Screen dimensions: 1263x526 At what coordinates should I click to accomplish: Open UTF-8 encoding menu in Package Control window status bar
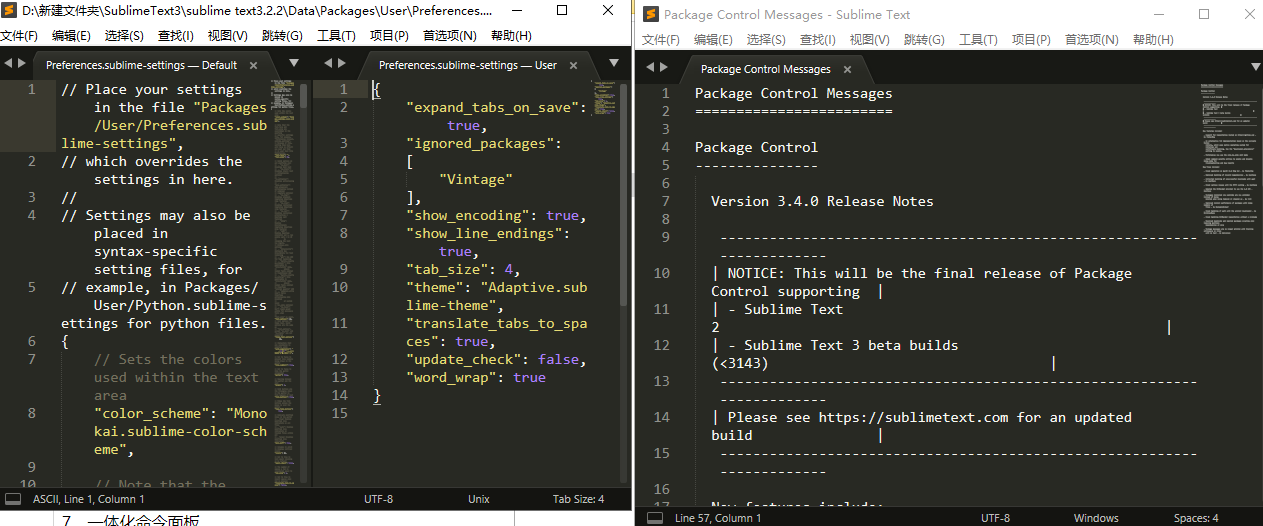click(x=995, y=518)
